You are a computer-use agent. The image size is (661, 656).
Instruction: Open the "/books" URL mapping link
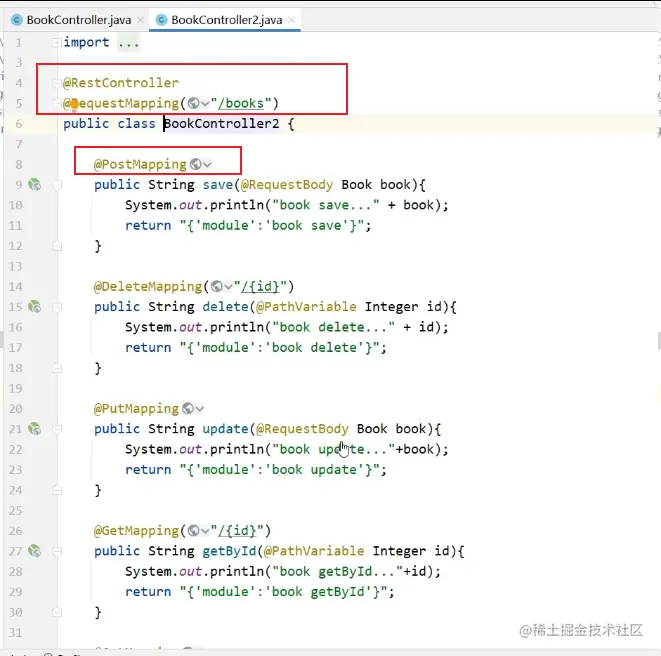pyautogui.click(x=241, y=103)
